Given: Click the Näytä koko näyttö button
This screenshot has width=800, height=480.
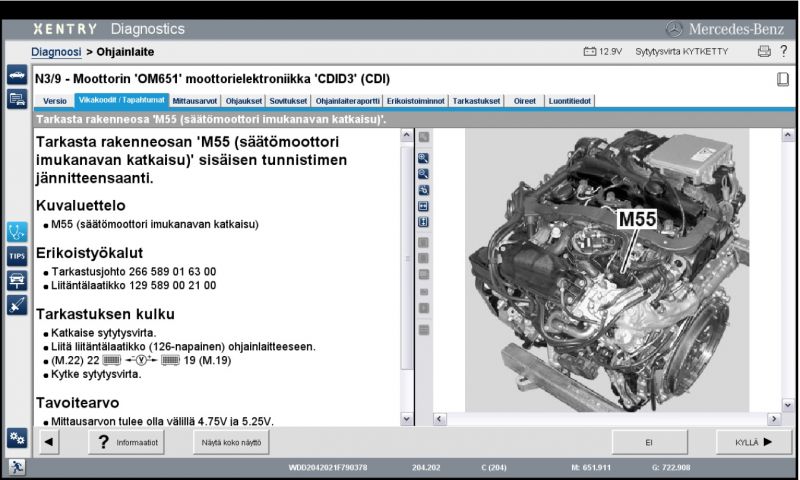Looking at the screenshot, I should 231,441.
